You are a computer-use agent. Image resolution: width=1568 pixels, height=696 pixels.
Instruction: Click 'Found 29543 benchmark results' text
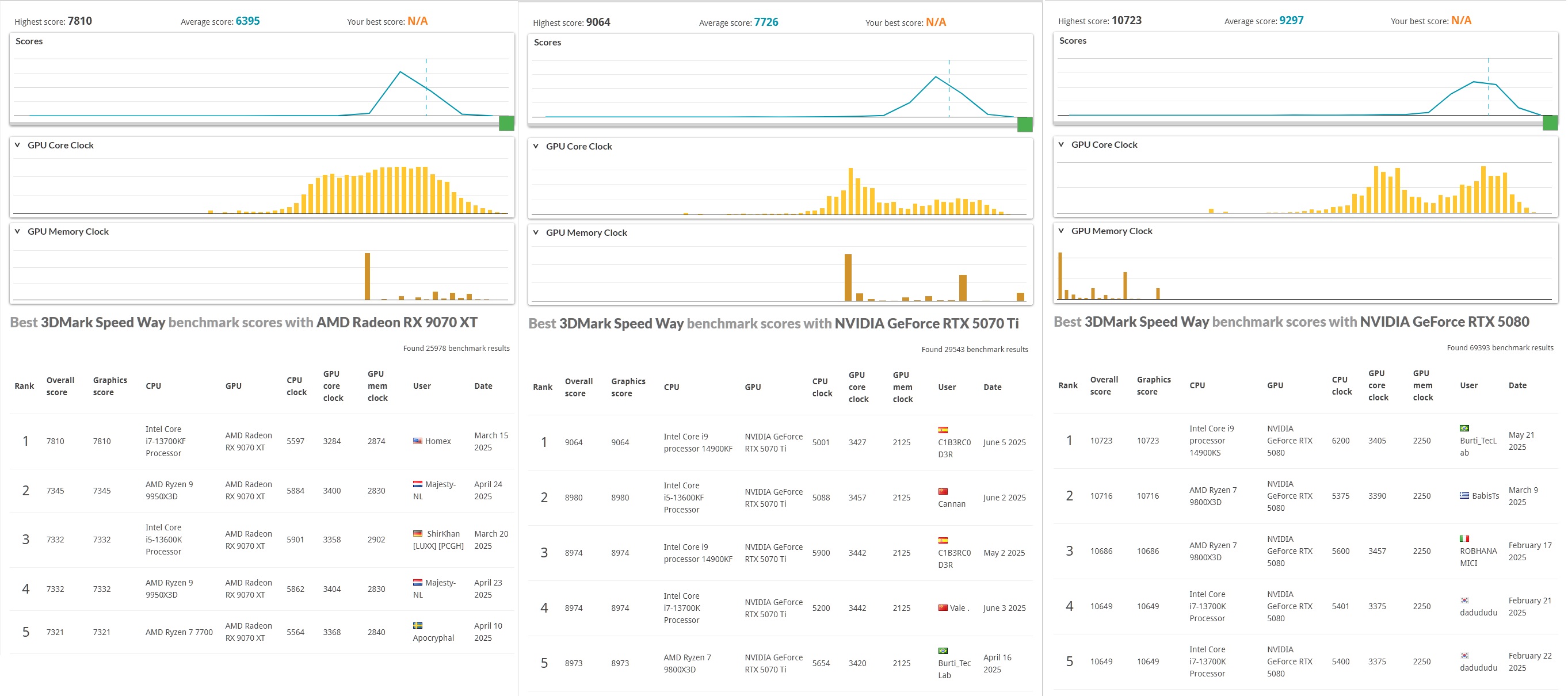pyautogui.click(x=975, y=350)
